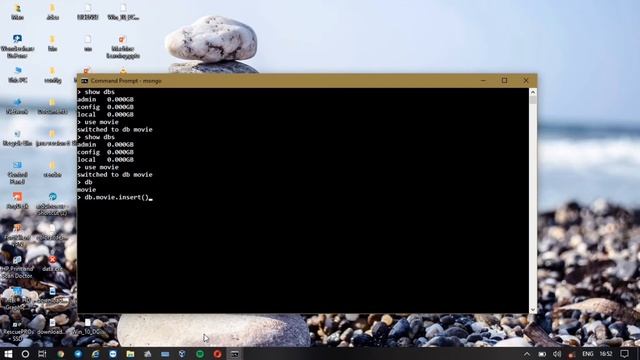The width and height of the screenshot is (640, 360).
Task: Select the Network desktop icon
Action: pyautogui.click(x=17, y=106)
